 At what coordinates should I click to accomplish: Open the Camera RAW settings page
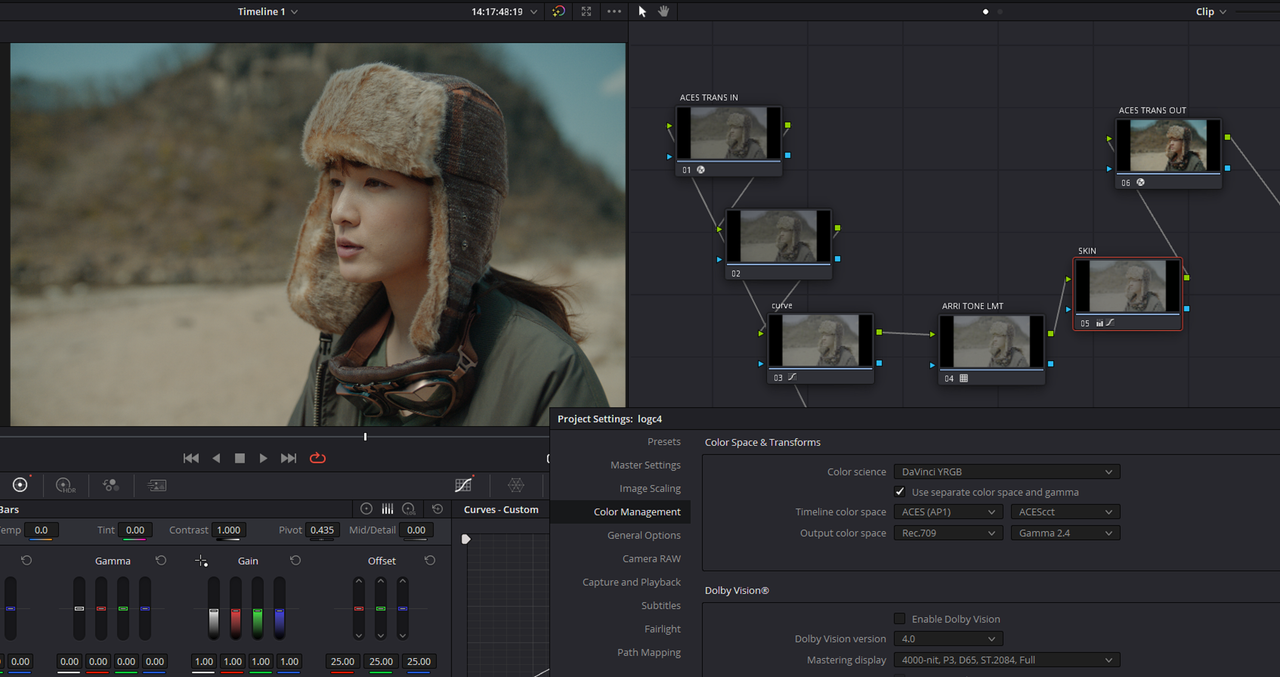point(651,559)
